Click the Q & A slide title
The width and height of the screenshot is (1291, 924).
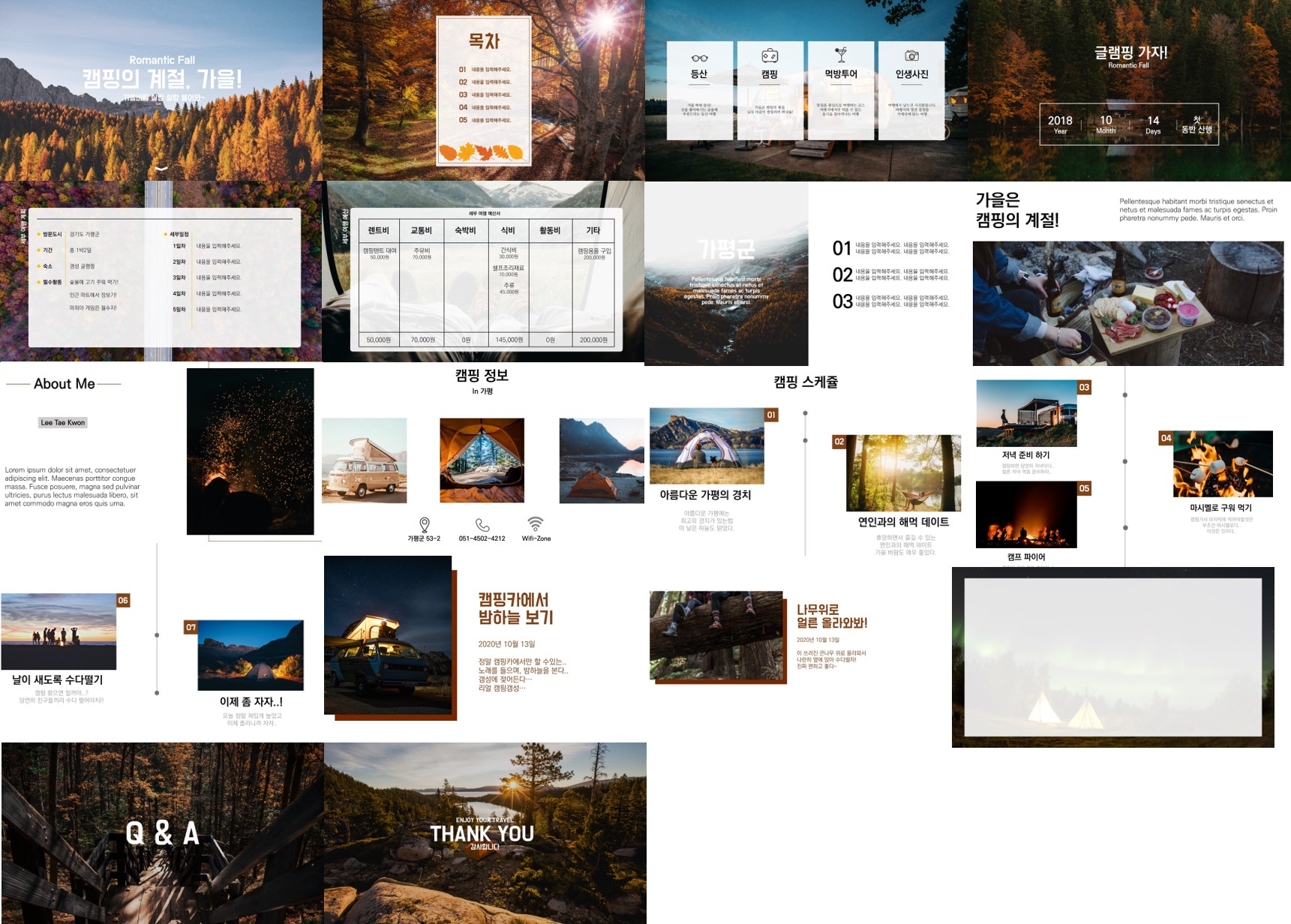pos(162,833)
